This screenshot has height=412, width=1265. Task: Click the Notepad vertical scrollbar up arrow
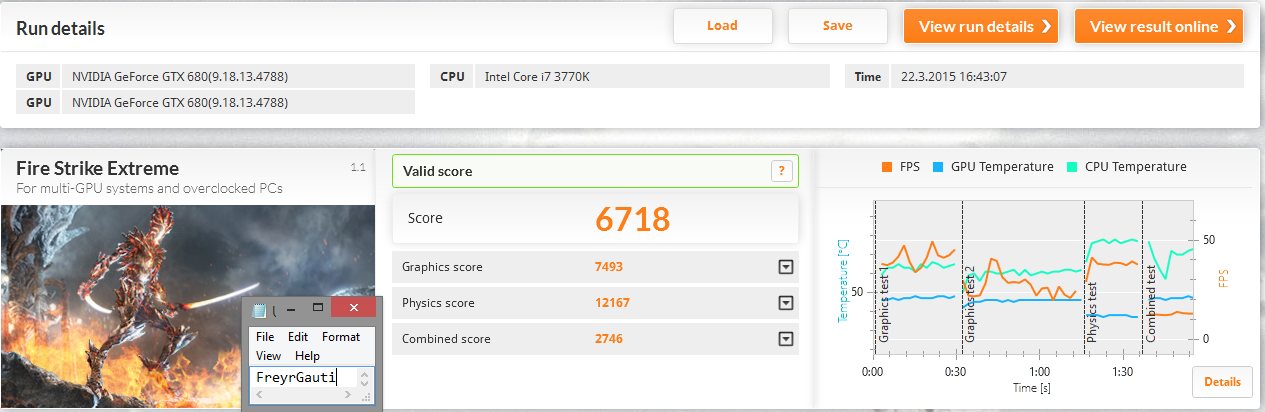(x=365, y=373)
